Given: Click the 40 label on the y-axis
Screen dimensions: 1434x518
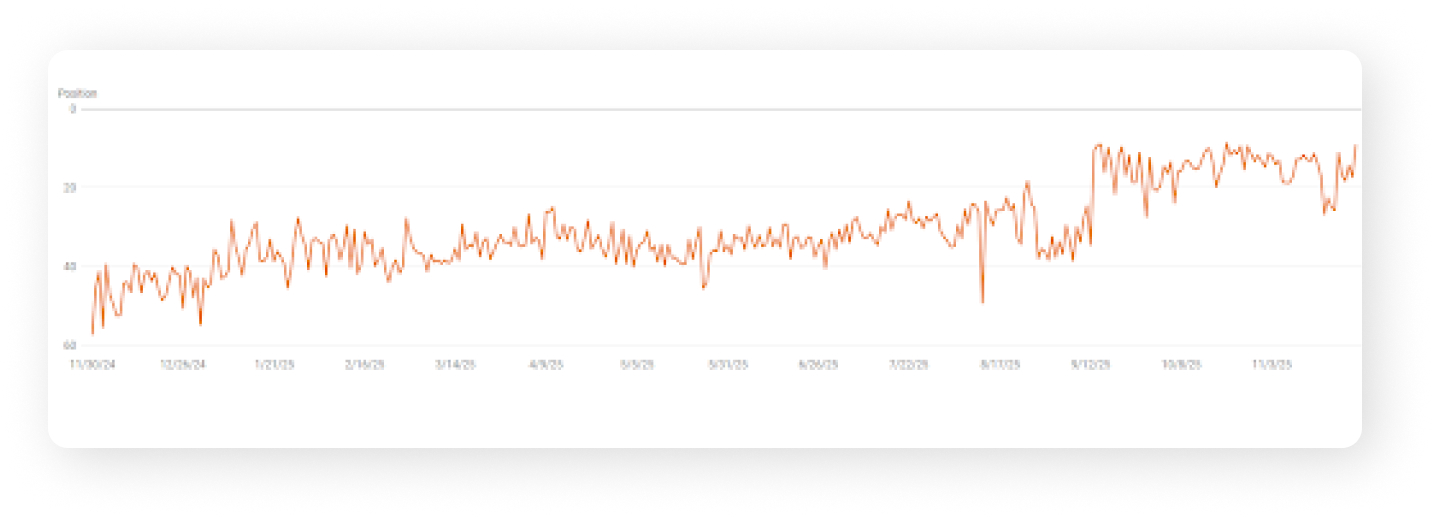Looking at the screenshot, I should pyautogui.click(x=71, y=266).
